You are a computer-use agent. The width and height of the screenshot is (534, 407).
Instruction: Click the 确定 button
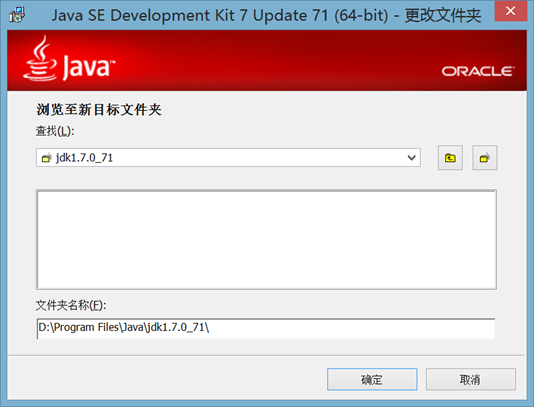[372, 379]
